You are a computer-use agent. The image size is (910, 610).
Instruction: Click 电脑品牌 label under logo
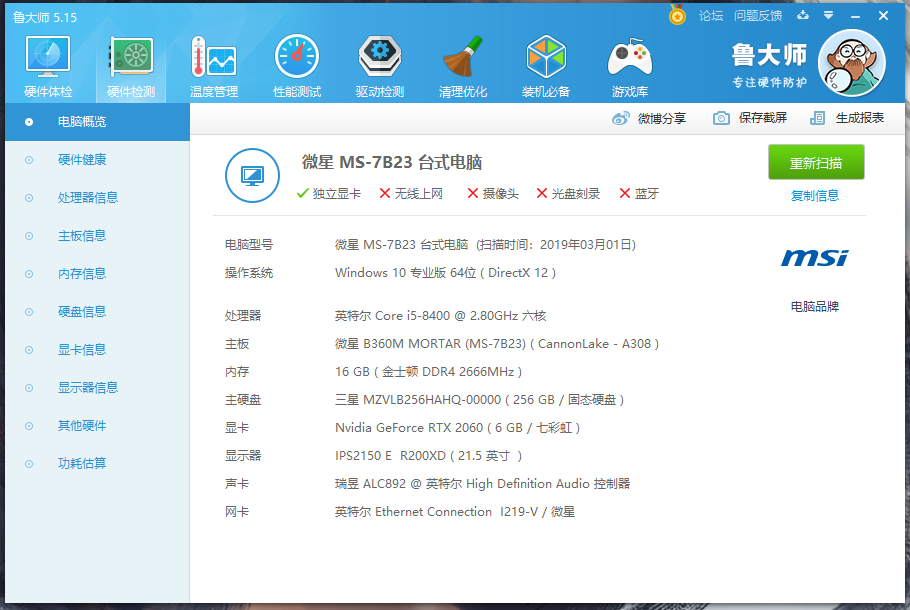(x=815, y=306)
